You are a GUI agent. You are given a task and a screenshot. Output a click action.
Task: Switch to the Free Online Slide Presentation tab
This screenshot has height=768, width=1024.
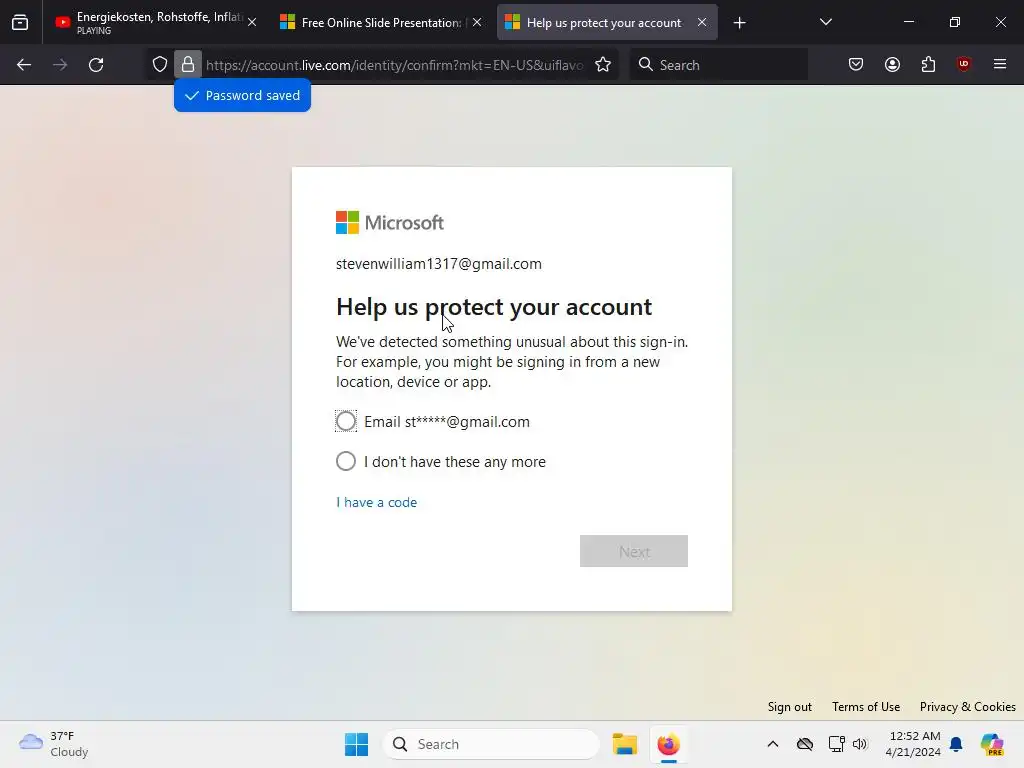point(381,22)
